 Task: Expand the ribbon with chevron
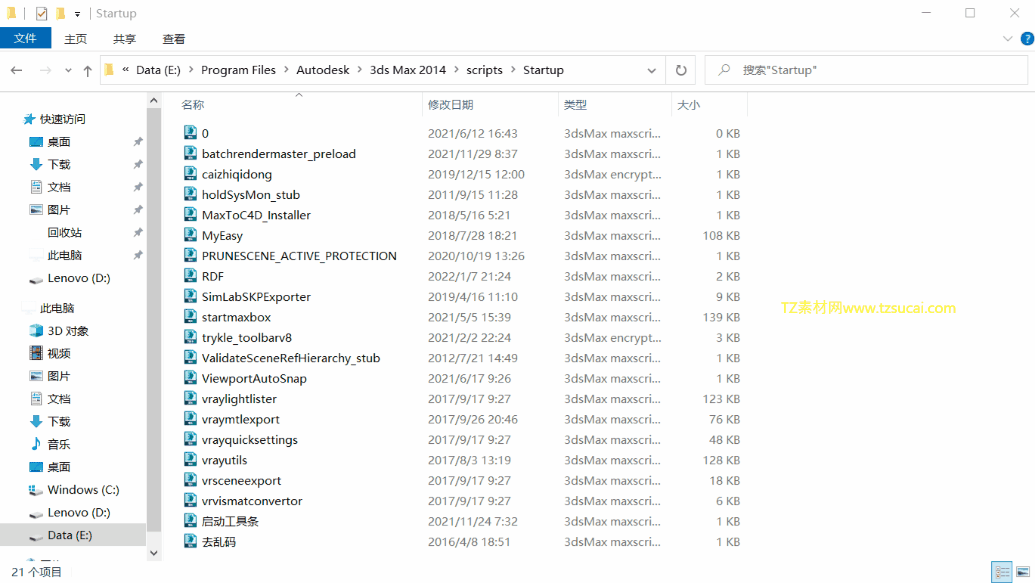pyautogui.click(x=1007, y=39)
